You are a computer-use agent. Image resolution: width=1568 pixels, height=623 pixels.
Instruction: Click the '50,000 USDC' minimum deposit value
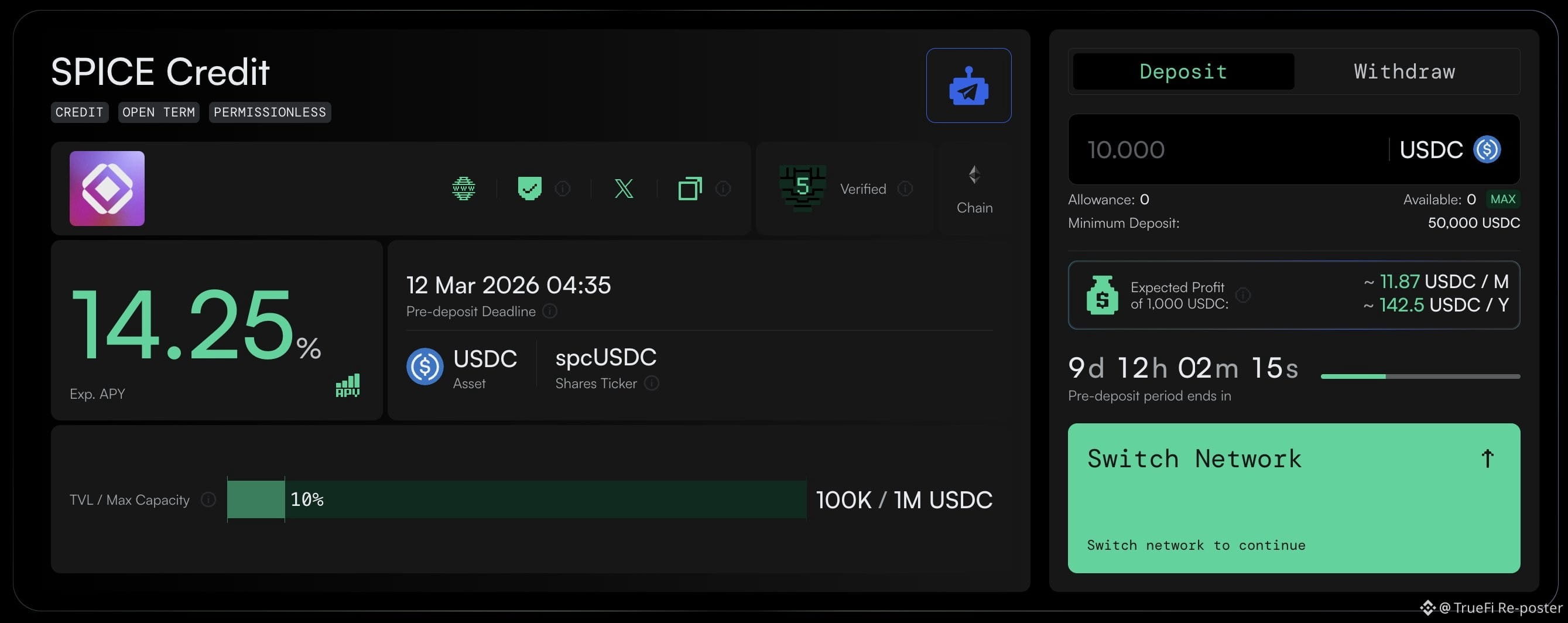pos(1474,223)
